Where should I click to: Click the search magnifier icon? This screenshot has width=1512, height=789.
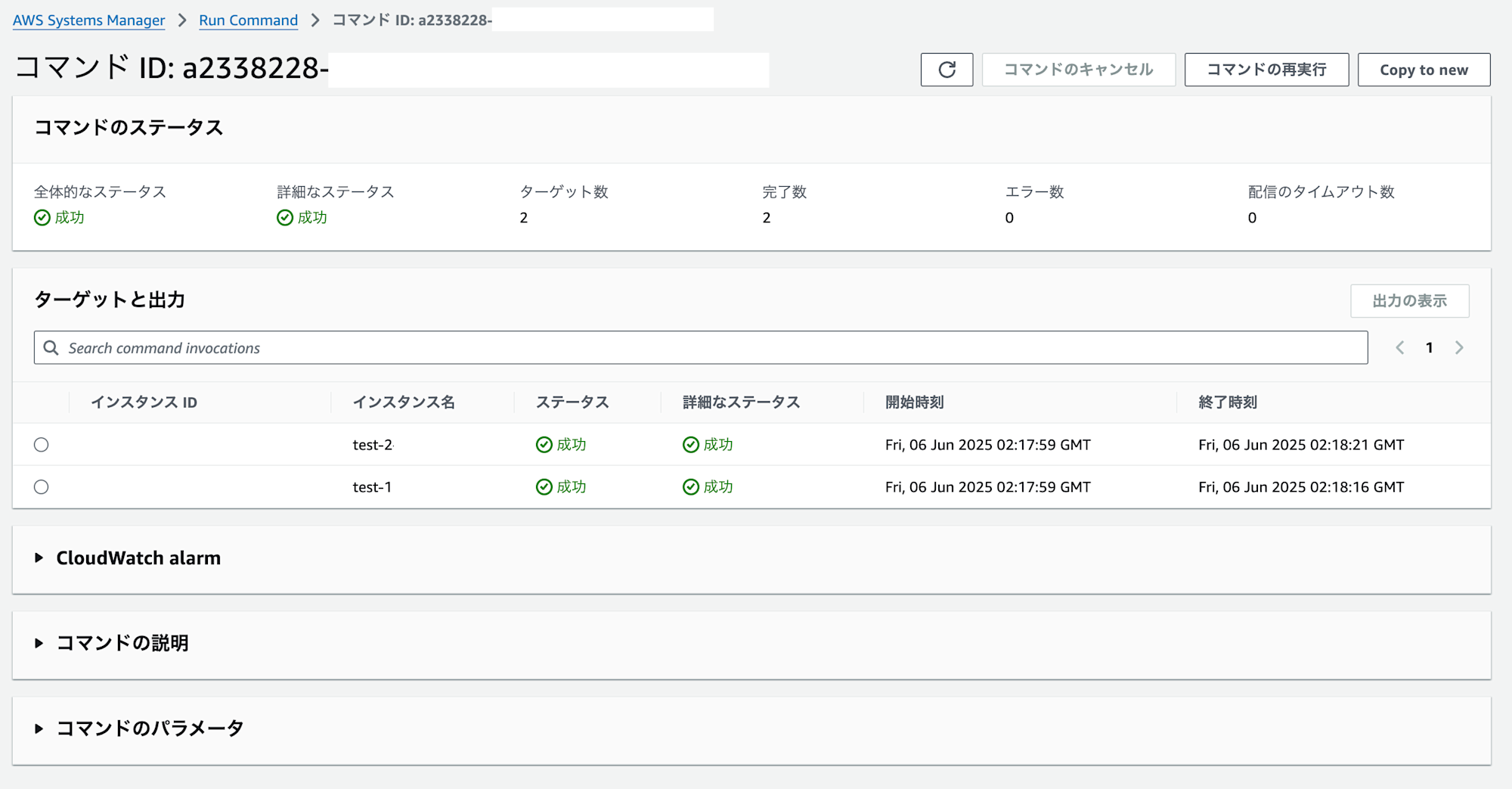pos(51,347)
